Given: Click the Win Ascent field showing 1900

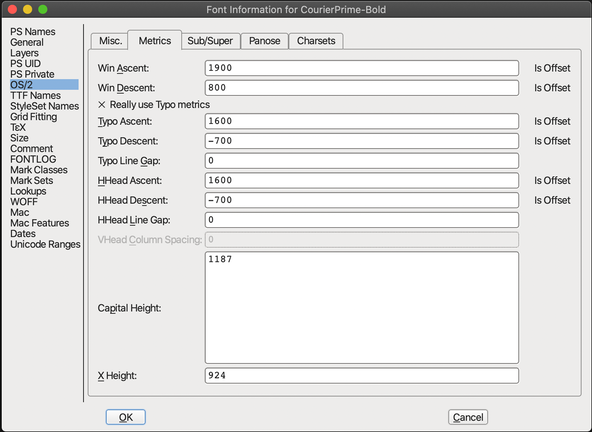Looking at the screenshot, I should 362,68.
